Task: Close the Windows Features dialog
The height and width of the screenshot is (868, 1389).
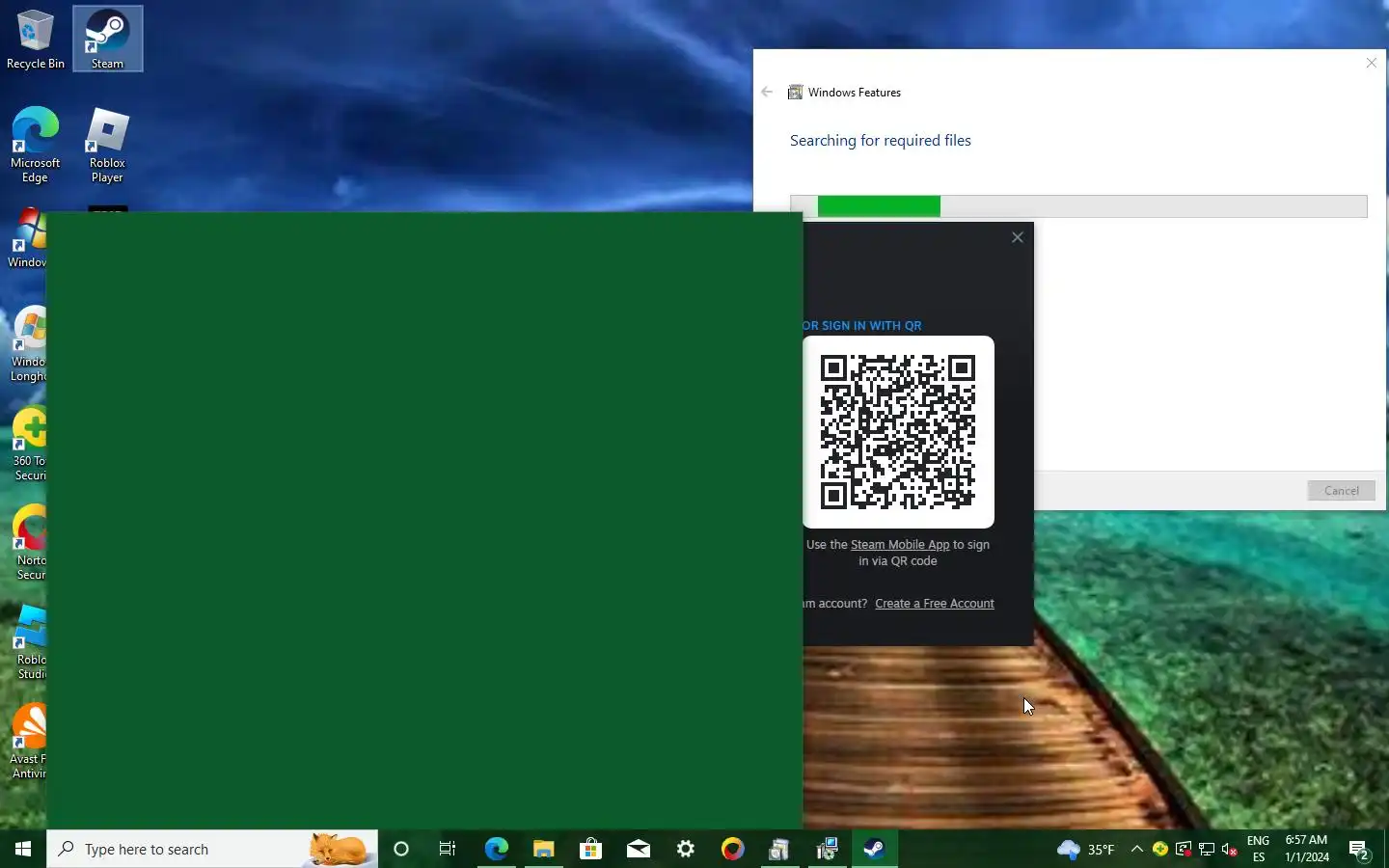Action: pos(1371,63)
